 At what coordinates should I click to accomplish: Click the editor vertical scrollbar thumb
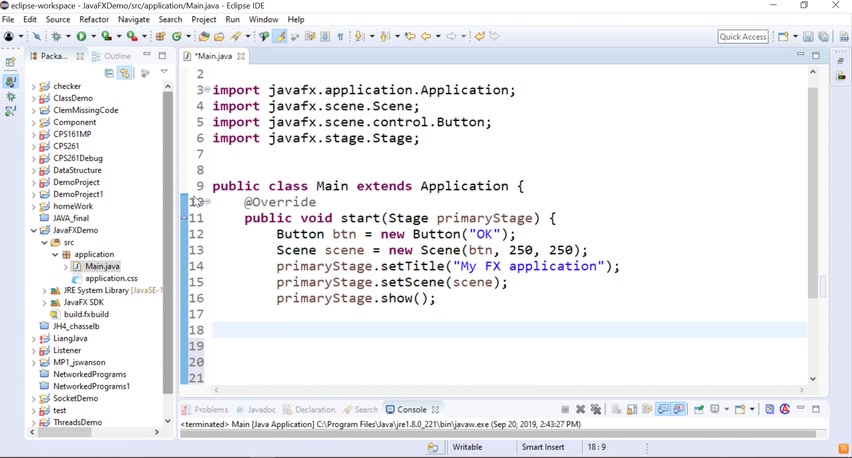(x=813, y=193)
